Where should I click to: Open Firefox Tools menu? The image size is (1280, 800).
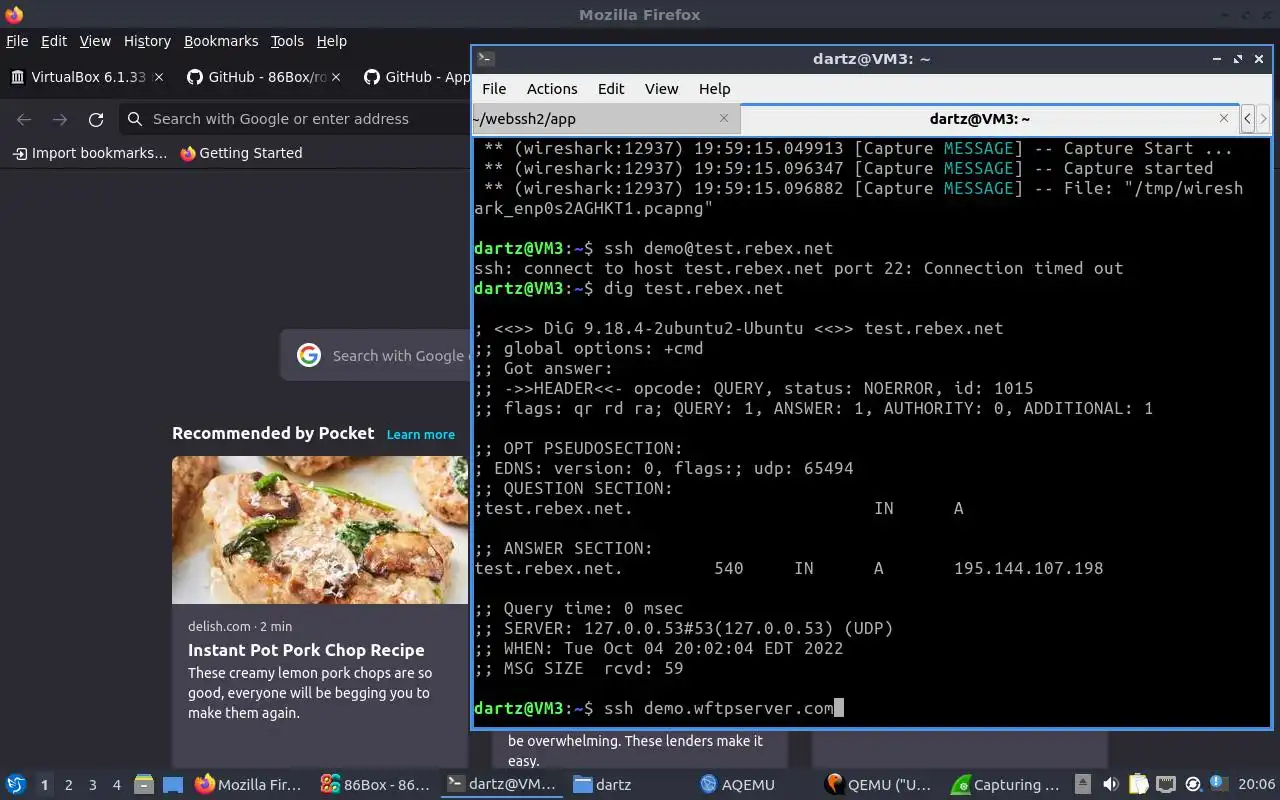[x=287, y=41]
